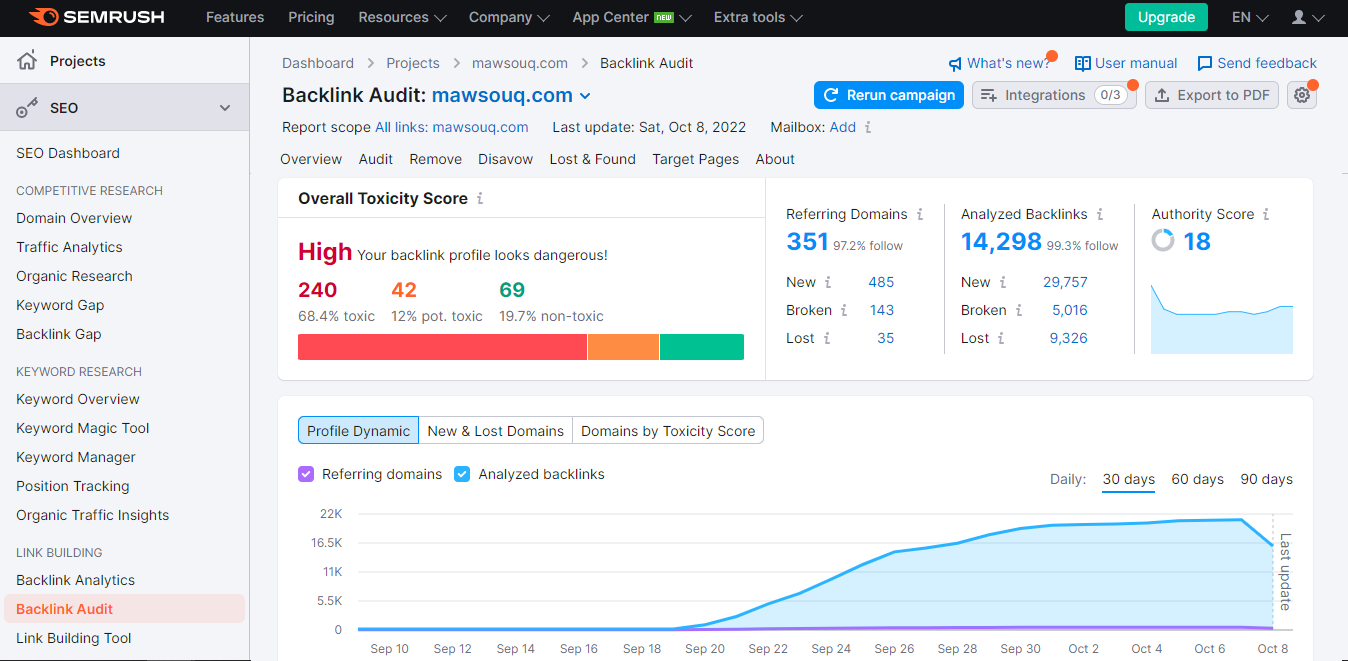
Task: Open the Projects home icon
Action: click(x=27, y=61)
